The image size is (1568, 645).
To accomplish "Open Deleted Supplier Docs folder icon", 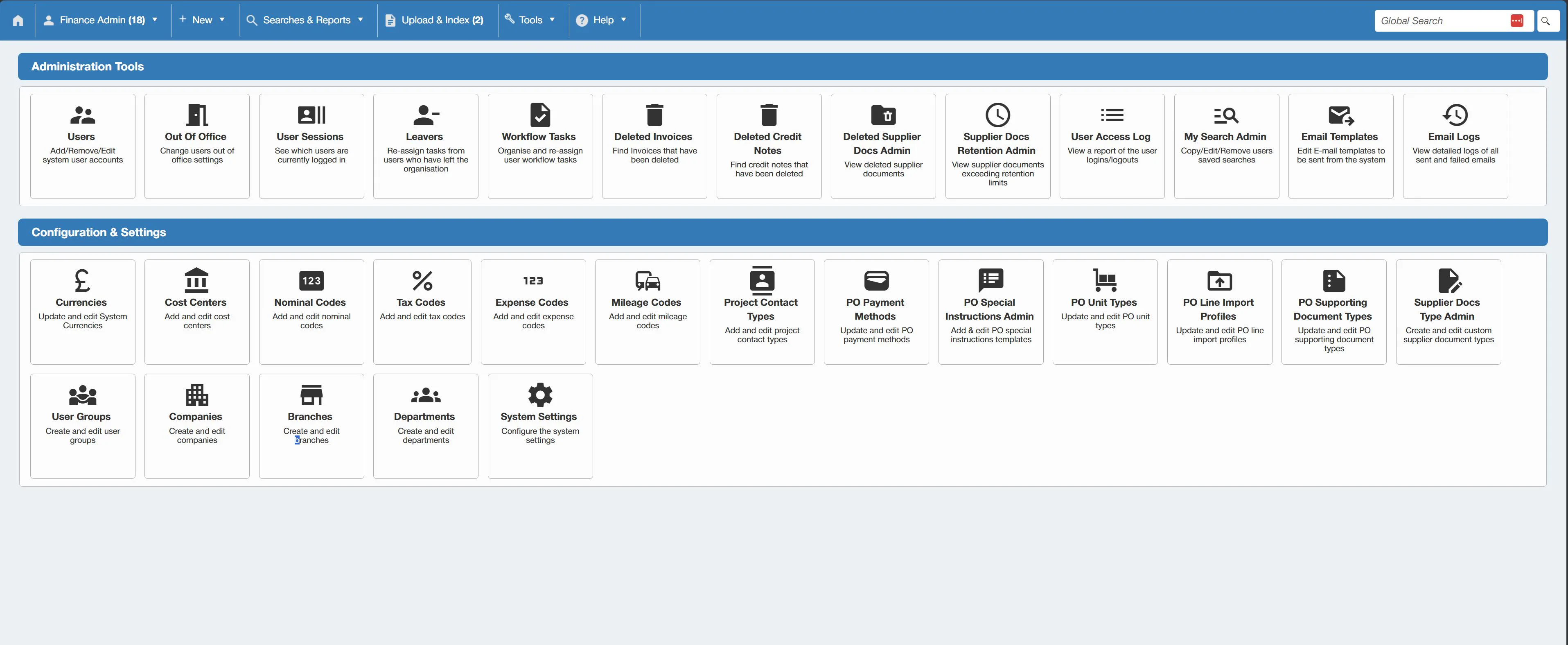I will point(883,115).
